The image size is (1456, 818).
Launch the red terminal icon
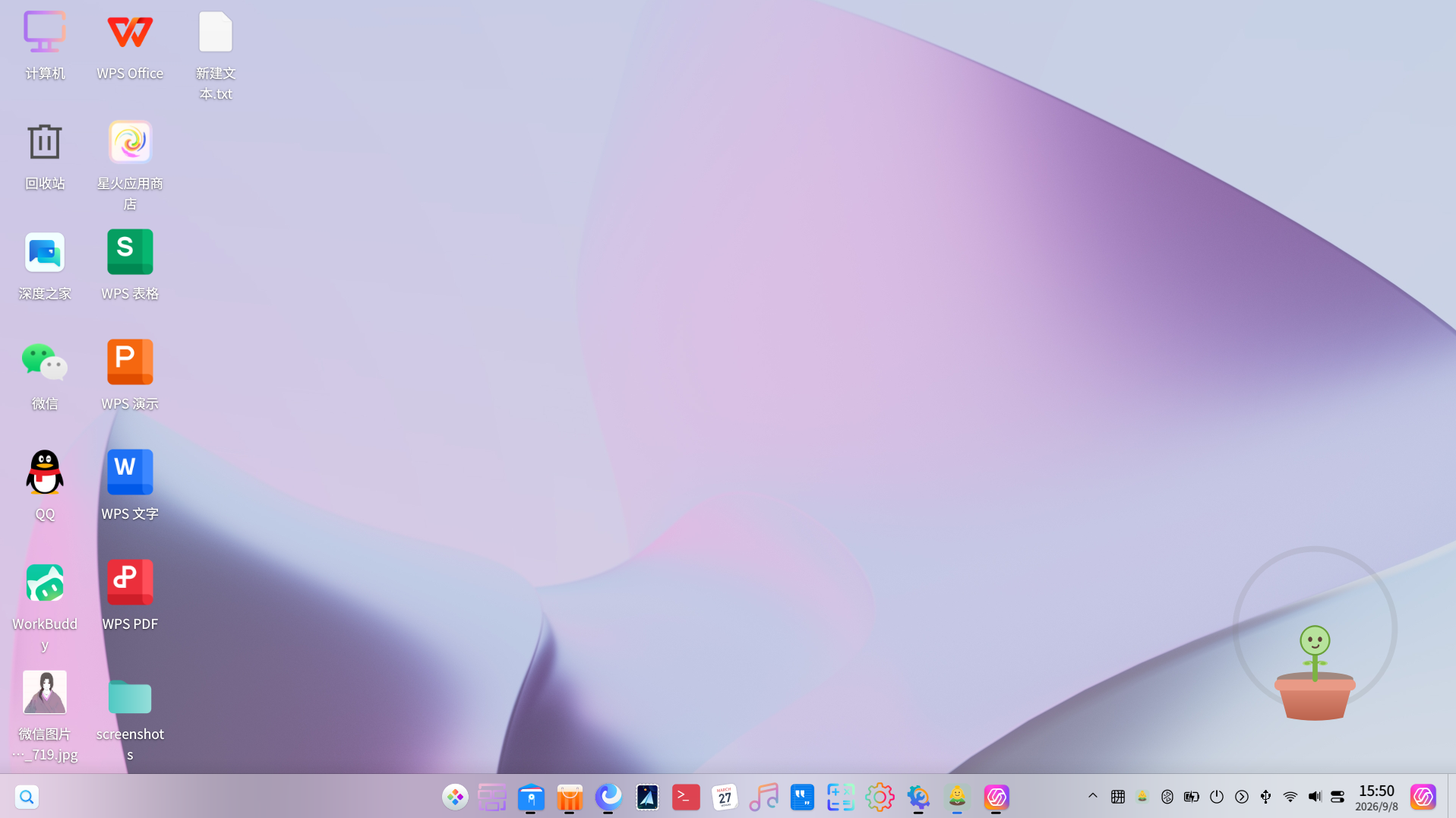(686, 797)
